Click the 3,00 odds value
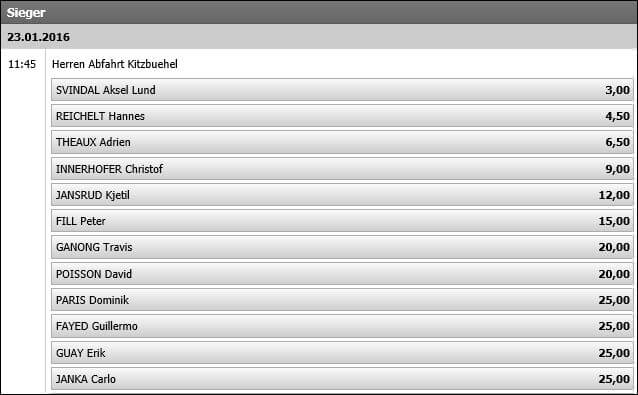 (617, 90)
